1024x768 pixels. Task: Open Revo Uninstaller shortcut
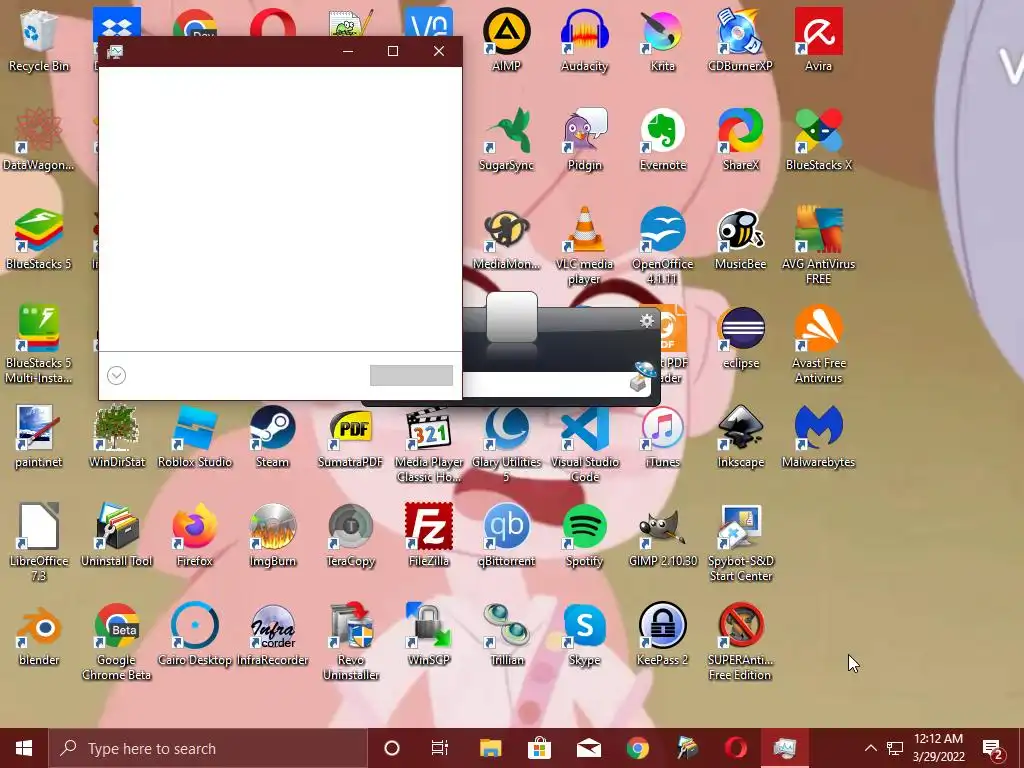click(351, 641)
